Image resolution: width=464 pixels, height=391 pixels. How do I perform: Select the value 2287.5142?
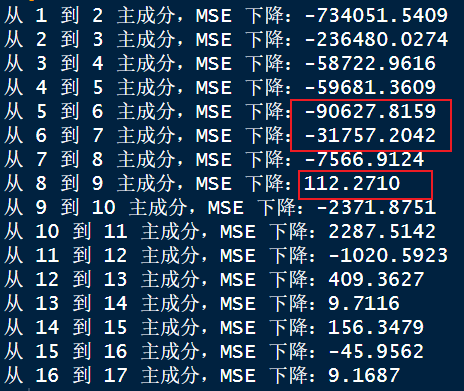point(382,231)
